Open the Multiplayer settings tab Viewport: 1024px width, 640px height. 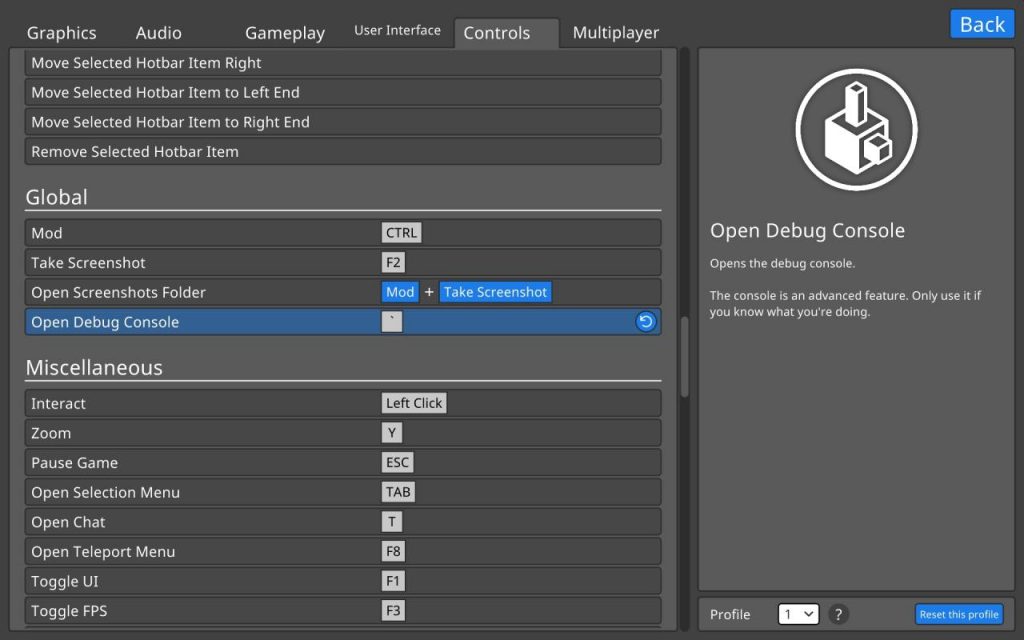tap(615, 32)
